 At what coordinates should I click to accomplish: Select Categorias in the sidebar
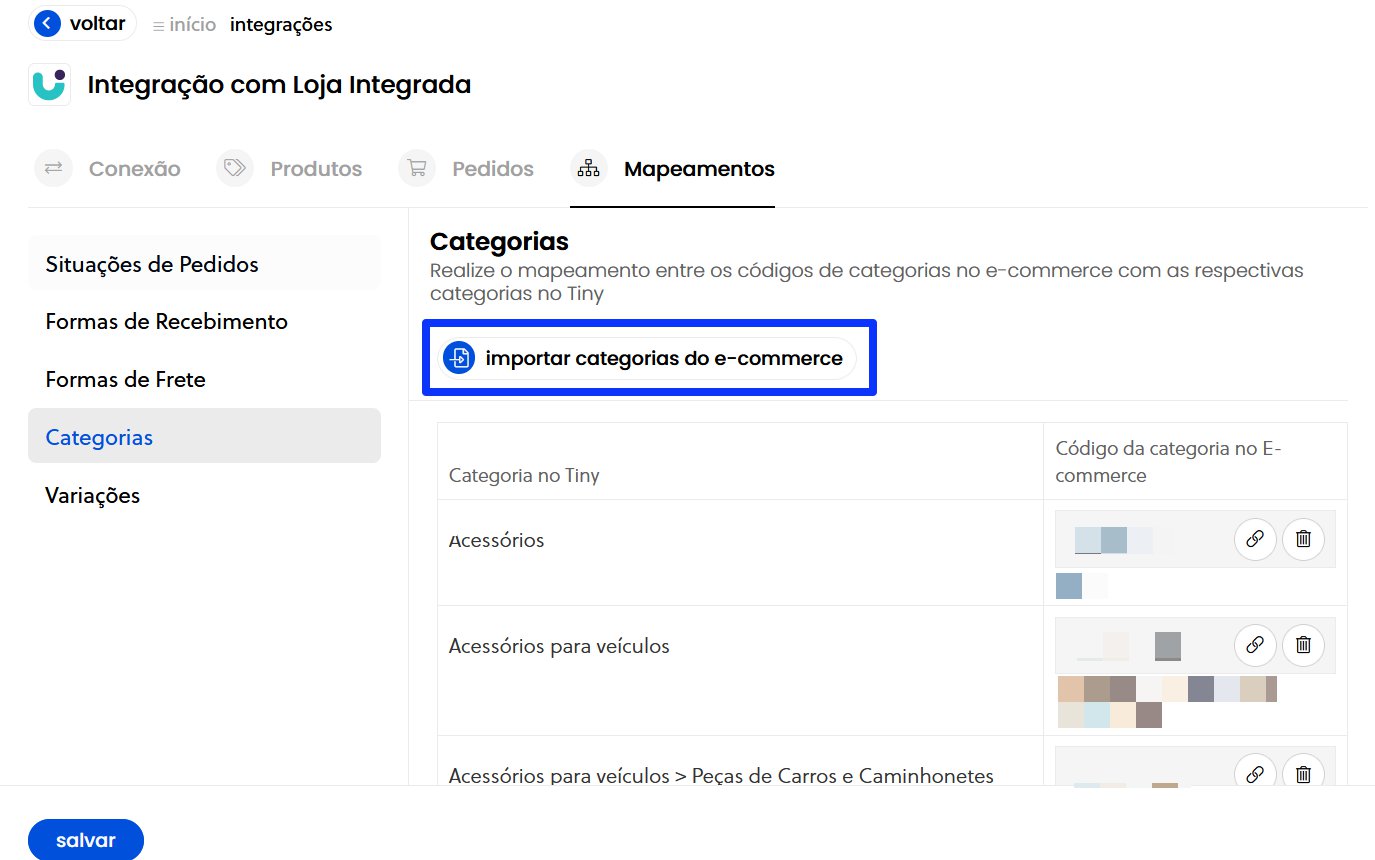(204, 437)
